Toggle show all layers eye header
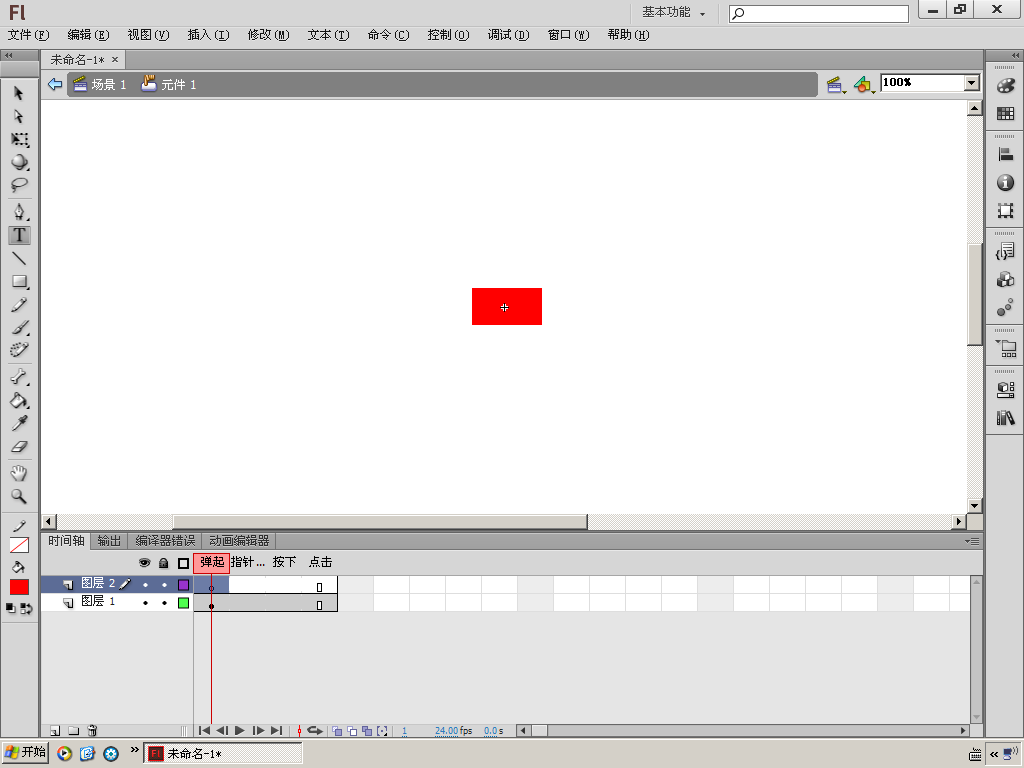This screenshot has height=768, width=1024. [144, 562]
